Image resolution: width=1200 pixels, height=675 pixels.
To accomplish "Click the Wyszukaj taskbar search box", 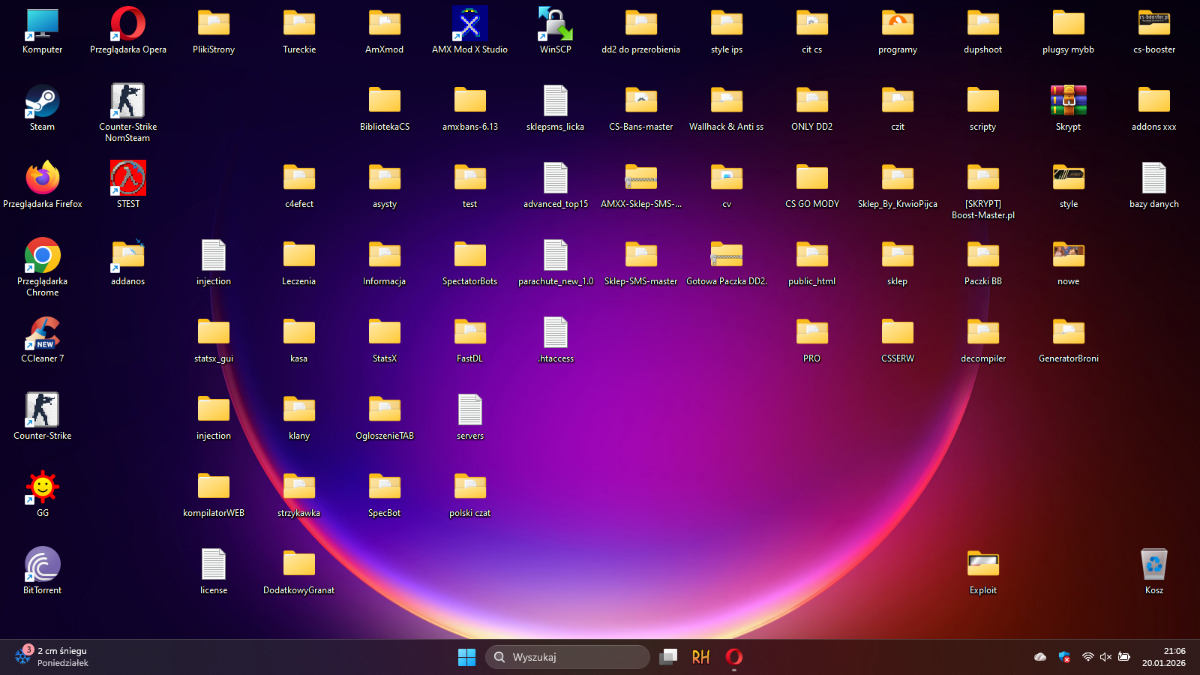I will [567, 657].
